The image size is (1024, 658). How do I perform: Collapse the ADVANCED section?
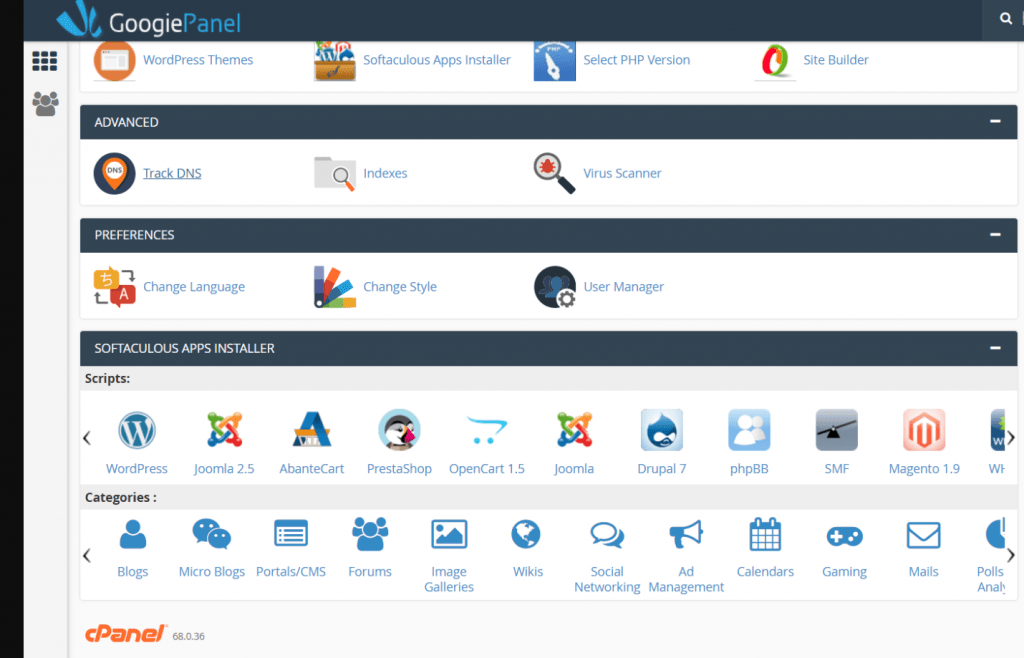pos(994,121)
